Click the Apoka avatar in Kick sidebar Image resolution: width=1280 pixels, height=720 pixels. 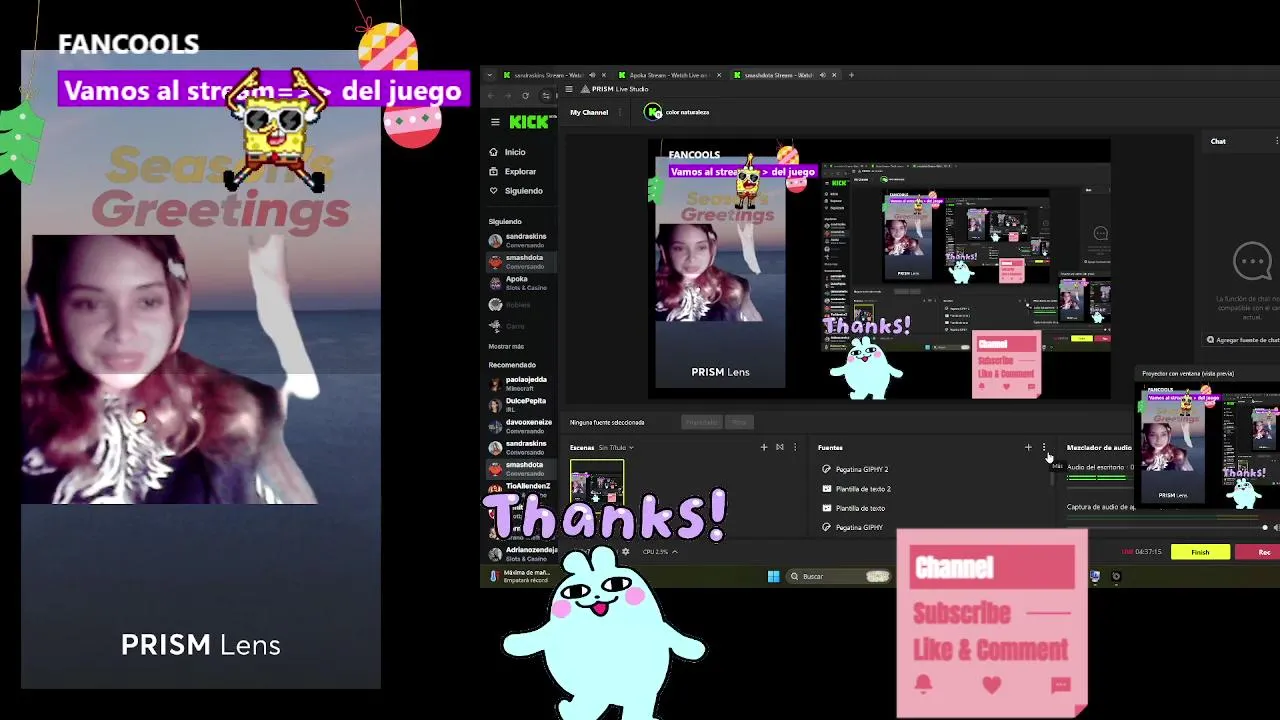pos(495,283)
